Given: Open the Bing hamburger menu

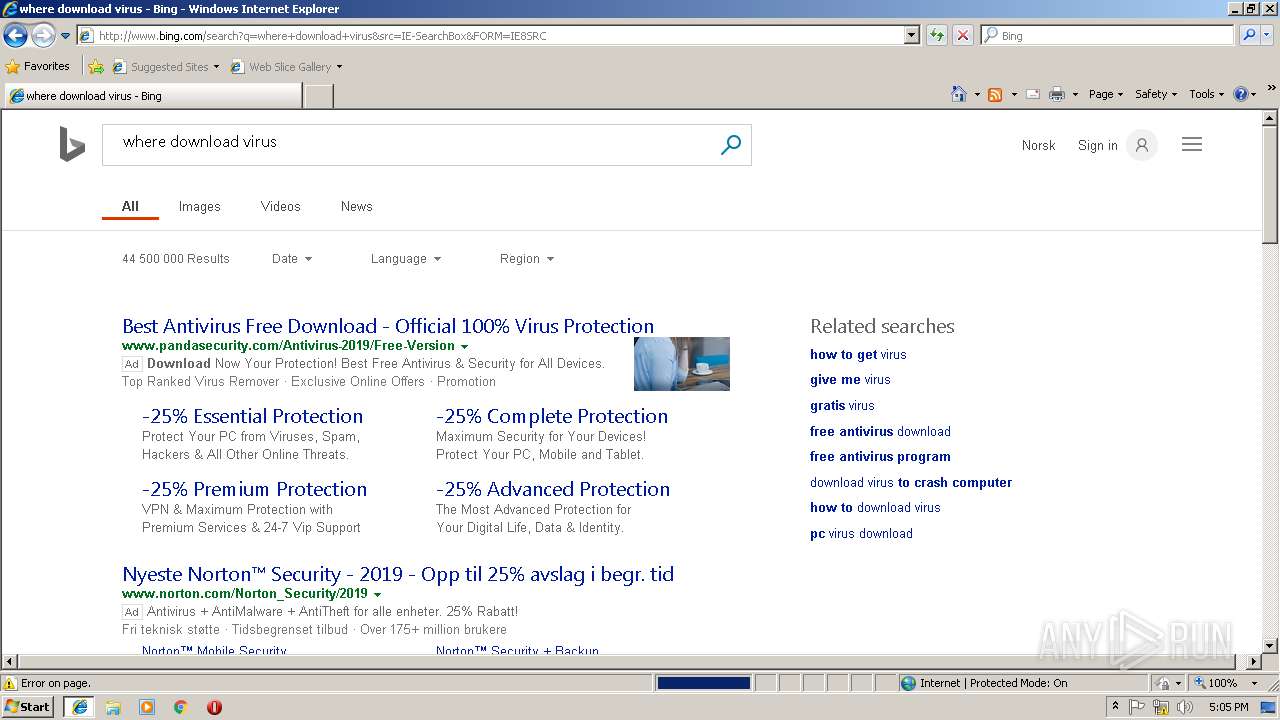Looking at the screenshot, I should point(1191,144).
